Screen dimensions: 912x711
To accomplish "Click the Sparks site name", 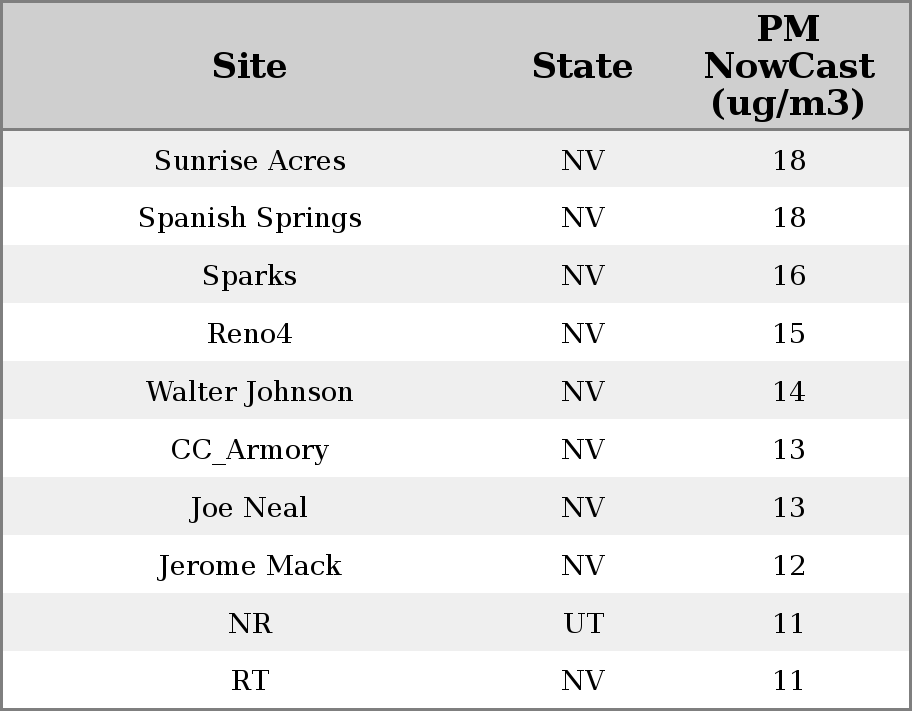I will click(x=250, y=276).
